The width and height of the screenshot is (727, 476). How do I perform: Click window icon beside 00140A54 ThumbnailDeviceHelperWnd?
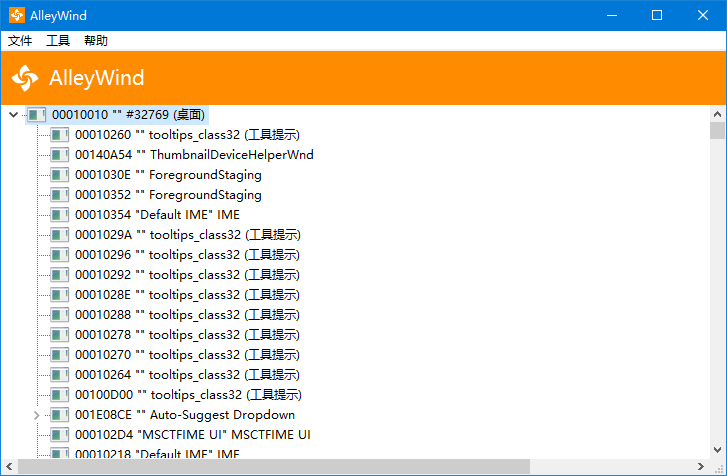coord(60,155)
